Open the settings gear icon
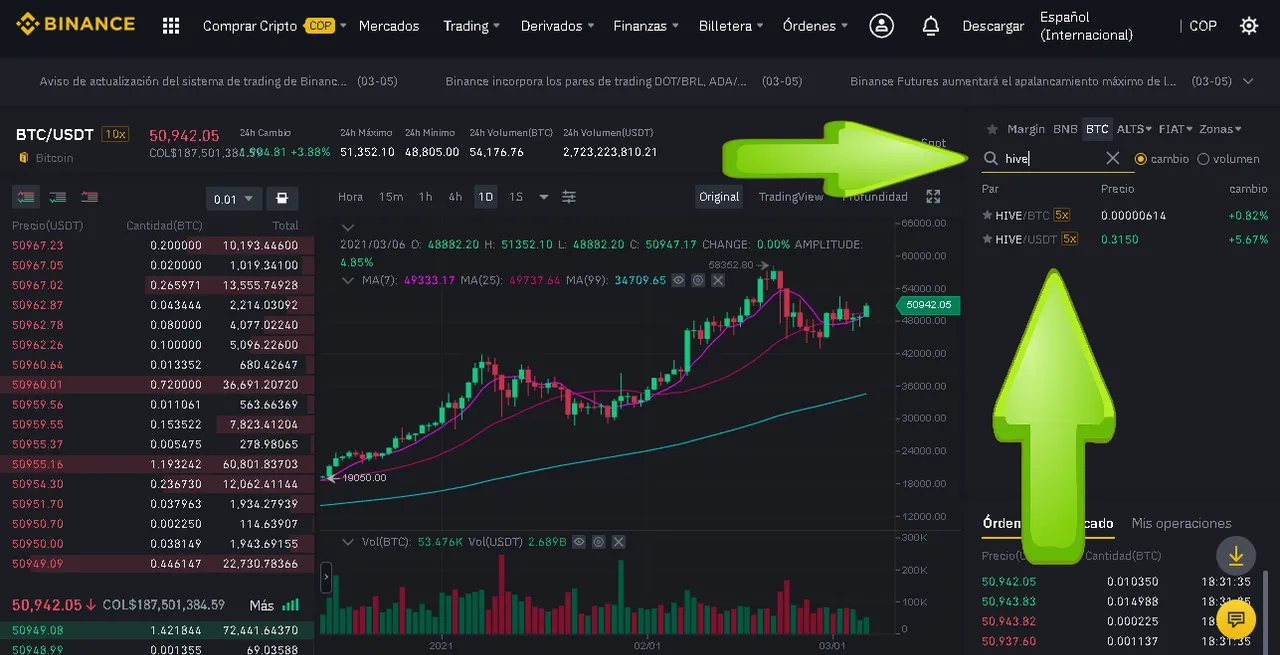The width and height of the screenshot is (1280, 655). [x=1249, y=26]
